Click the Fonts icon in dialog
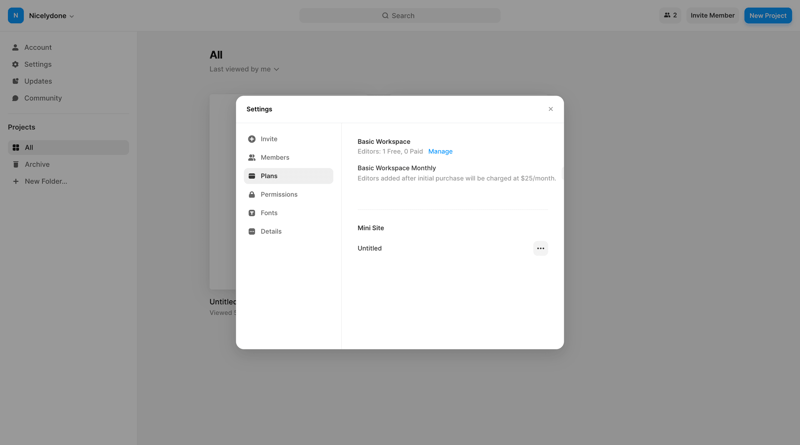Screen dimensions: 800x445 [252, 213]
